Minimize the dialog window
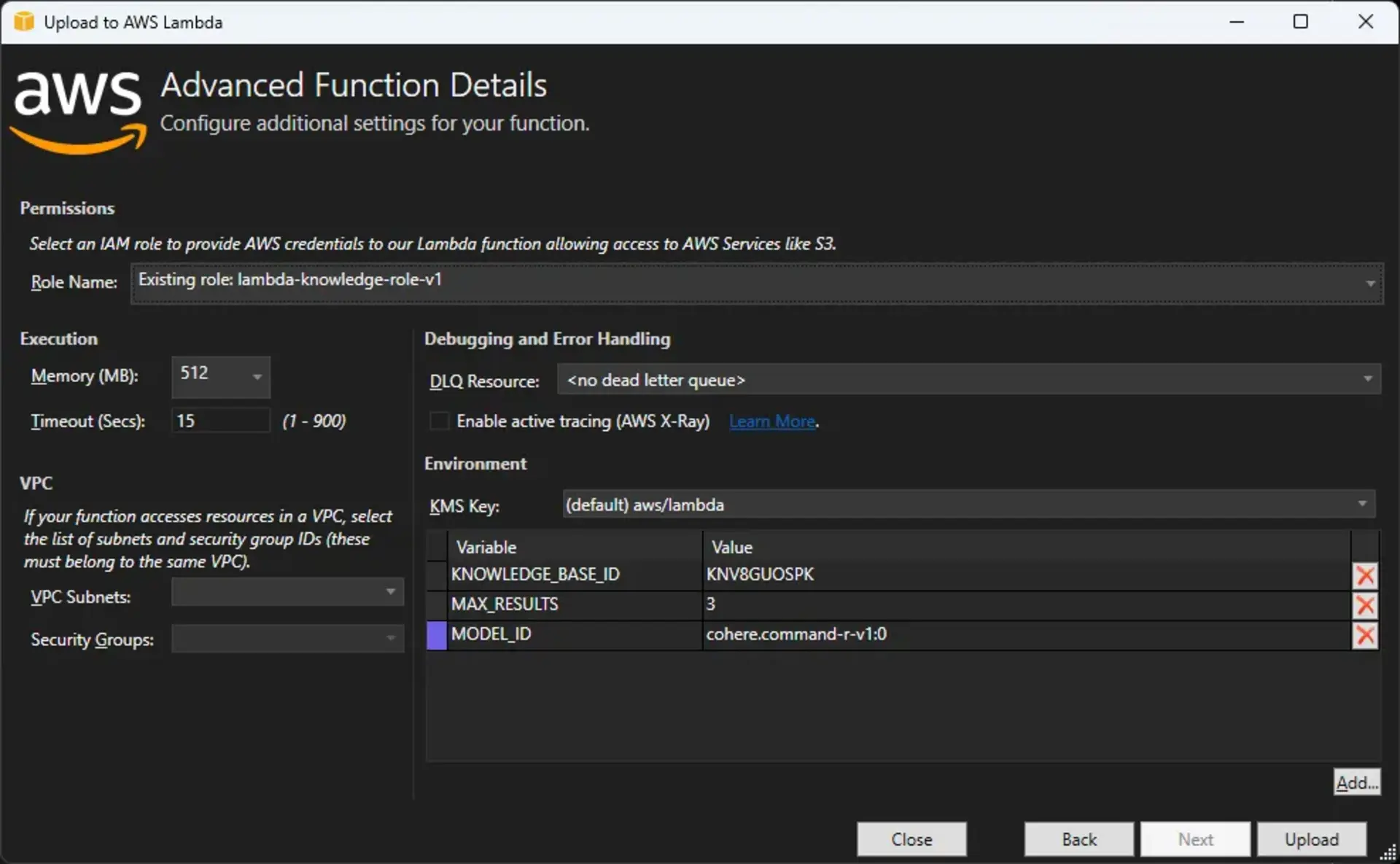This screenshot has height=864, width=1400. [x=1236, y=22]
